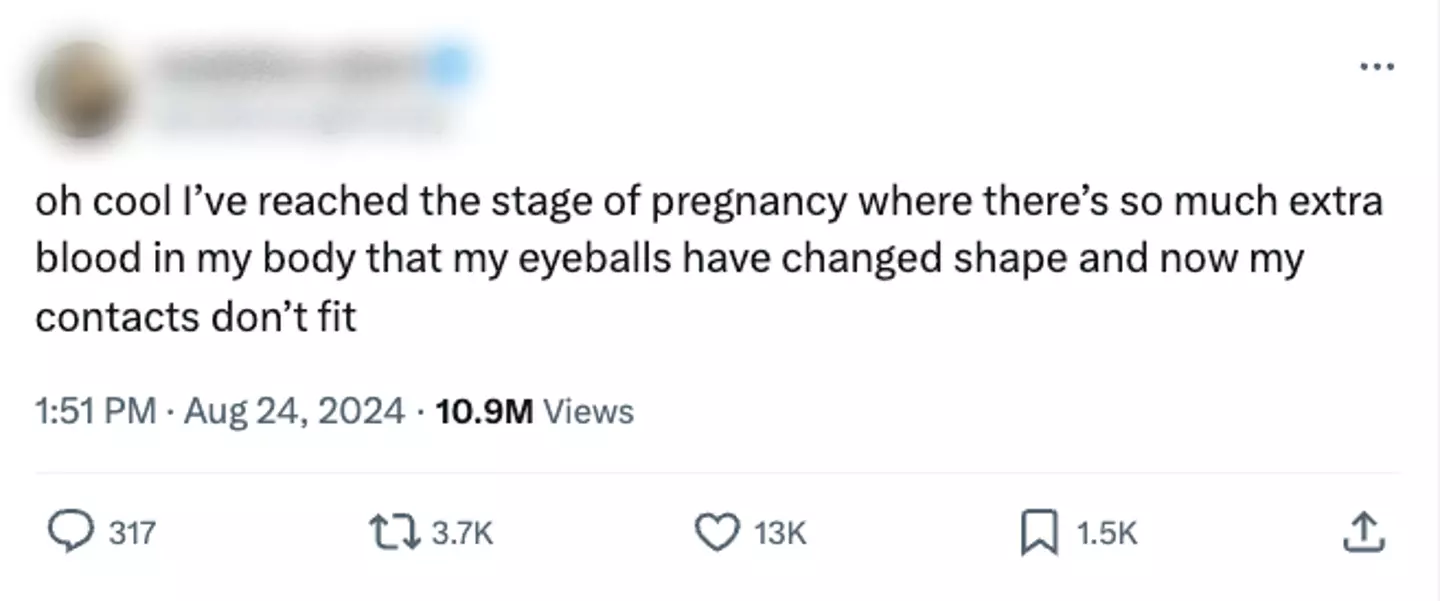Open the tweet options ellipsis menu
1440x601 pixels.
tap(1378, 65)
